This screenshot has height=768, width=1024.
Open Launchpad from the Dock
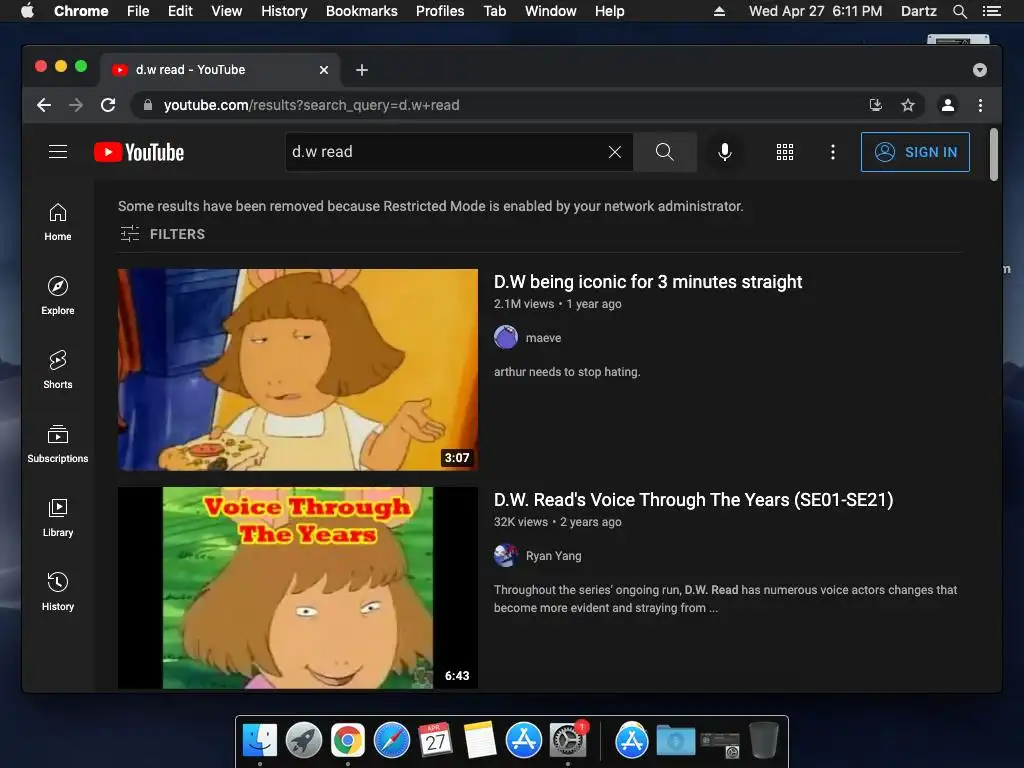(304, 741)
